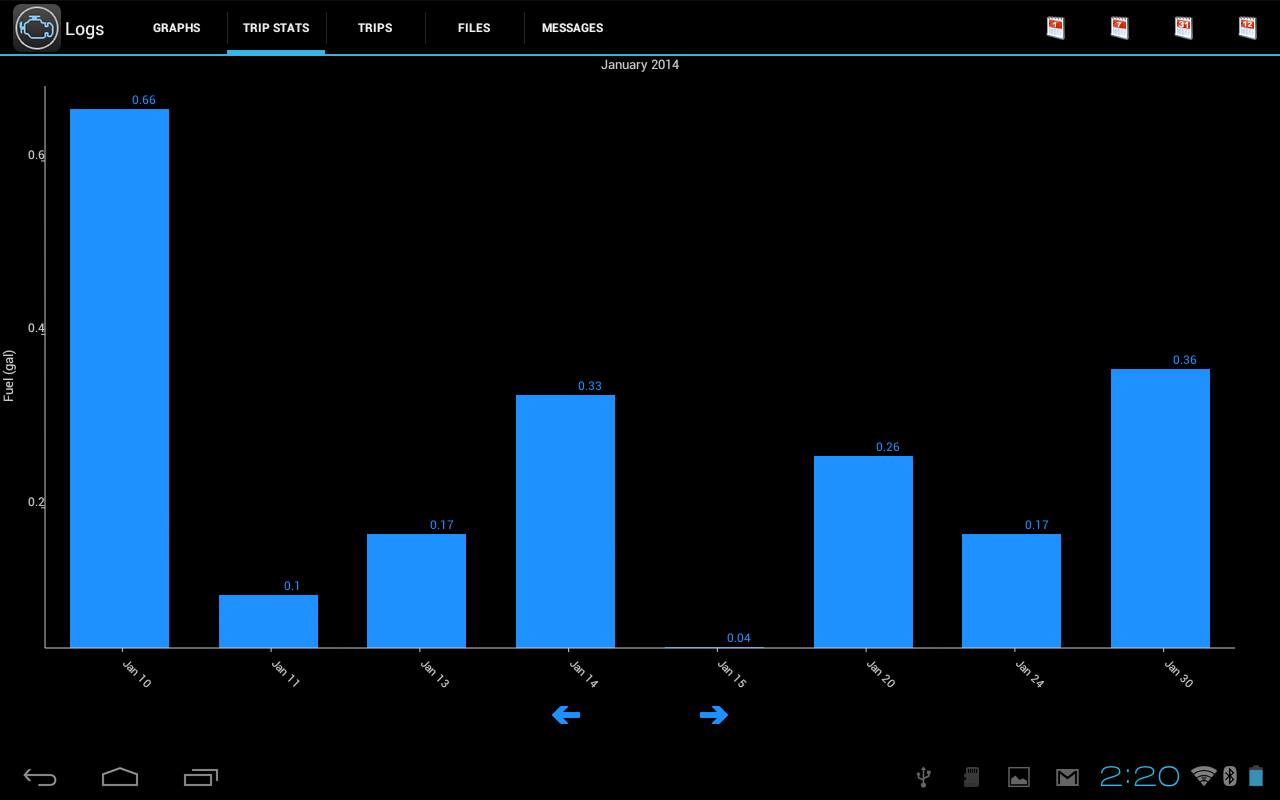The width and height of the screenshot is (1280, 800).
Task: Tap the engine Logs app icon
Action: tap(37, 28)
